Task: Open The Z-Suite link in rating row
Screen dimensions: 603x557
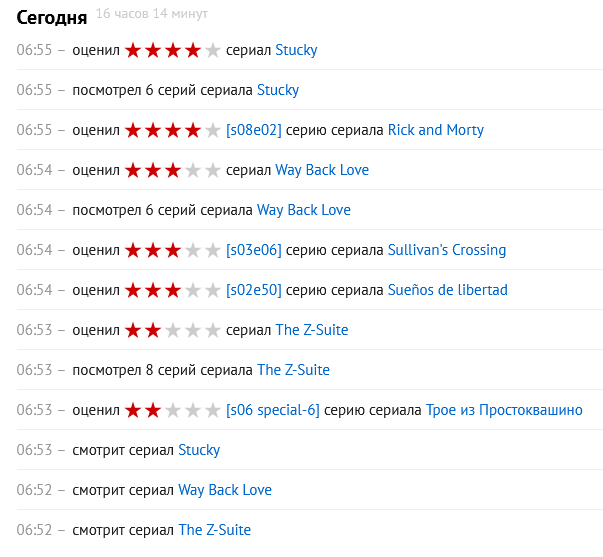Action: (x=312, y=330)
